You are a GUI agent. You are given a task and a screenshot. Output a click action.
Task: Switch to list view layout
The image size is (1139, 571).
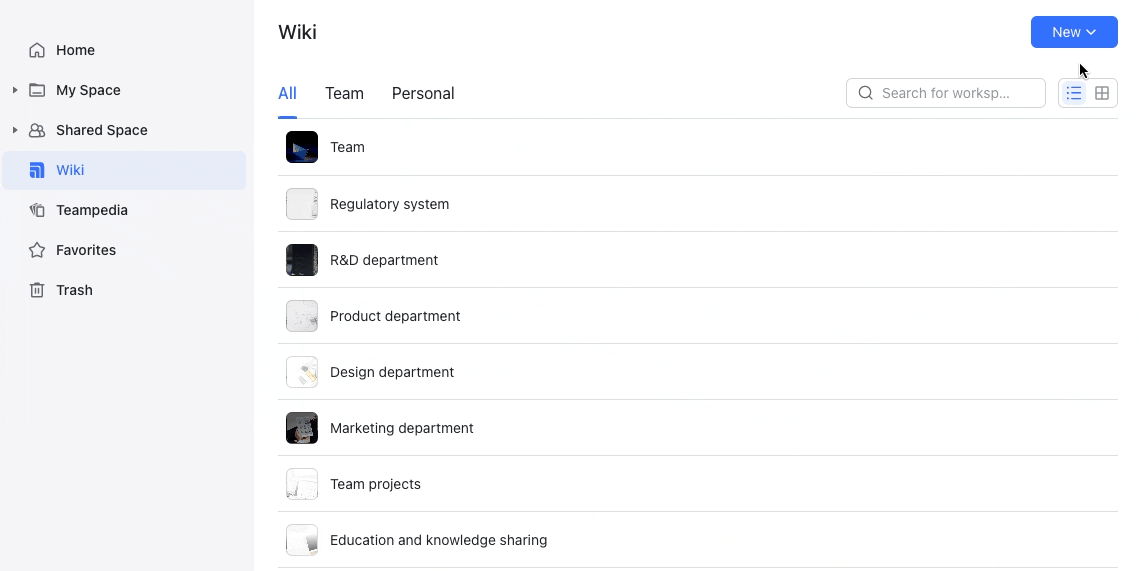1074,93
